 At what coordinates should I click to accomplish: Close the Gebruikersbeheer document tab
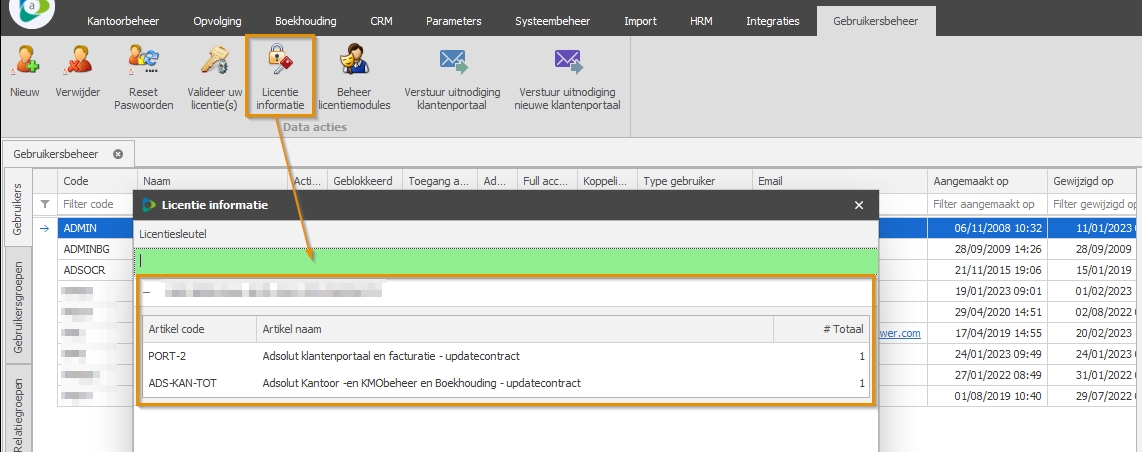pos(118,154)
